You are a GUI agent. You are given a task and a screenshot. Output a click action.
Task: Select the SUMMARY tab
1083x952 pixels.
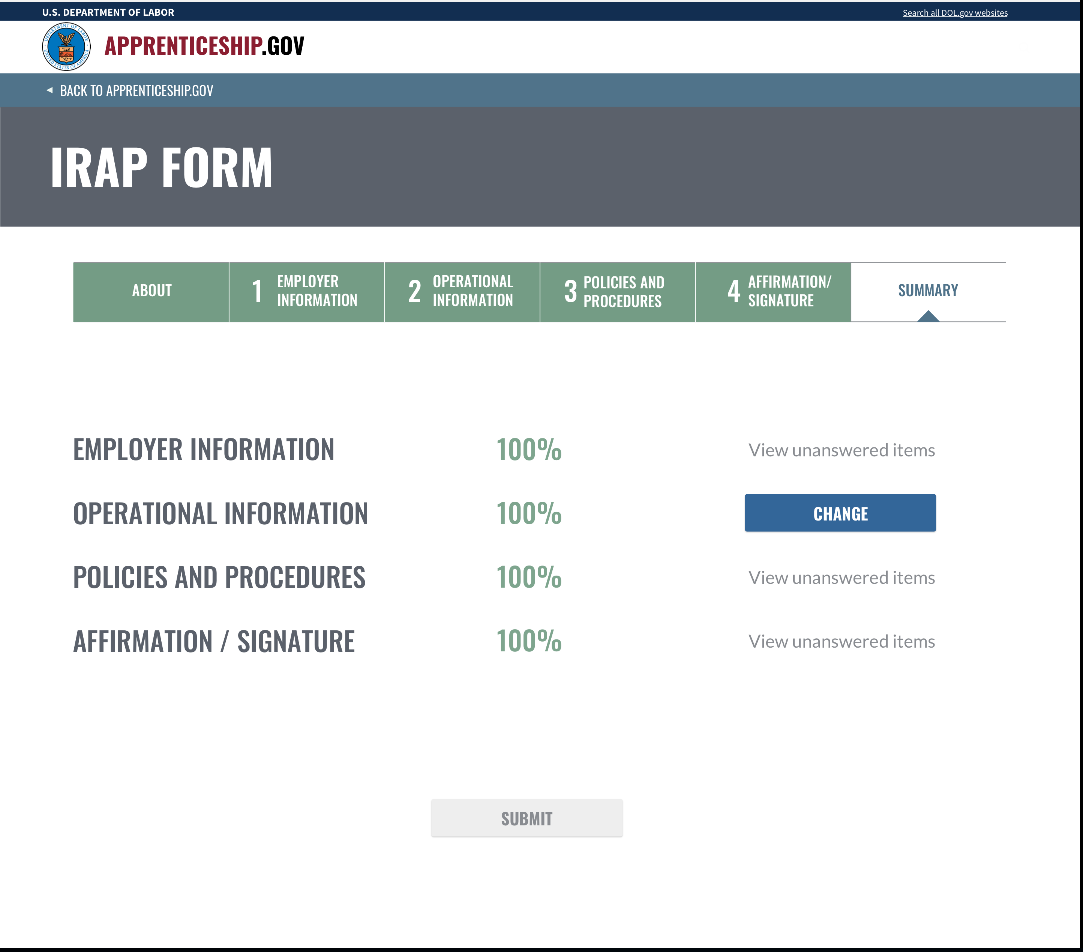(x=928, y=292)
